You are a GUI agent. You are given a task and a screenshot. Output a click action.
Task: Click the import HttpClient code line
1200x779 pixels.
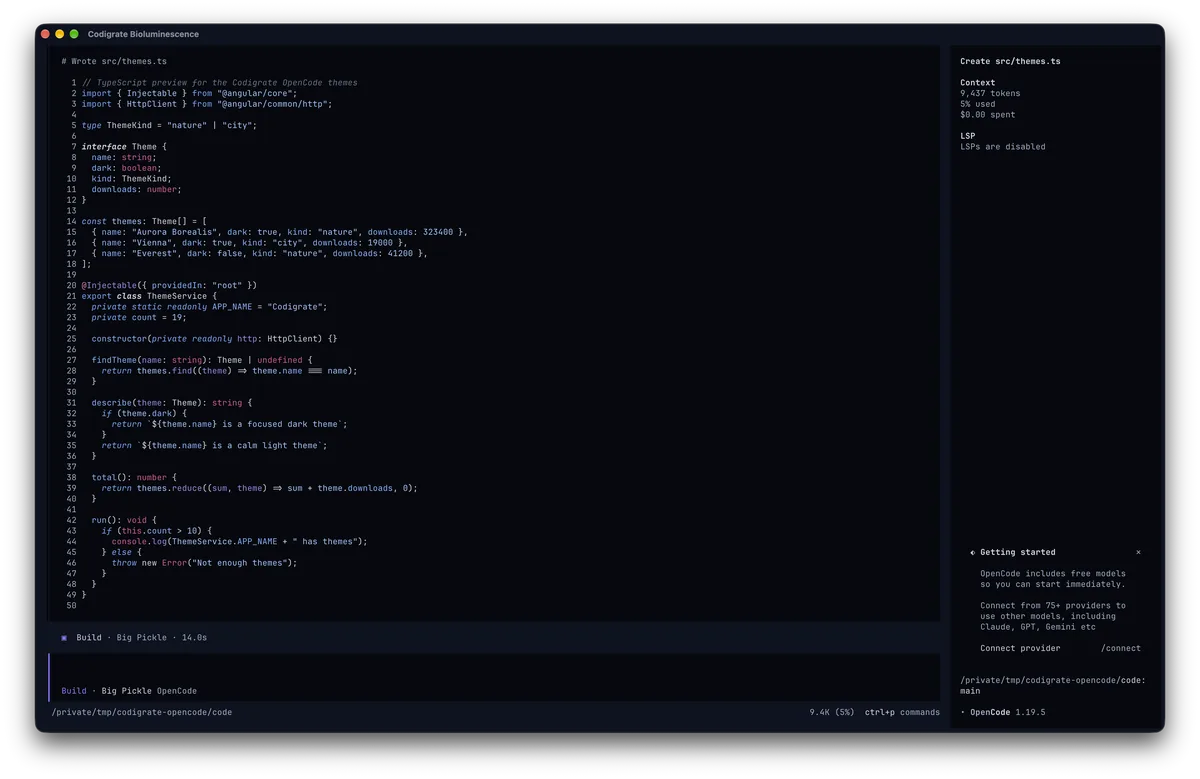[207, 104]
